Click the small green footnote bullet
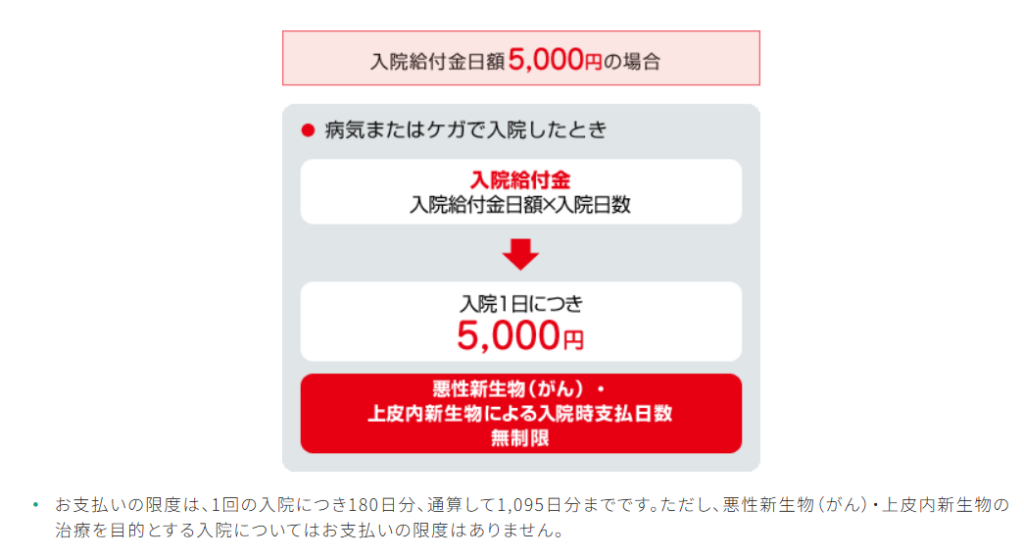 (x=35, y=505)
